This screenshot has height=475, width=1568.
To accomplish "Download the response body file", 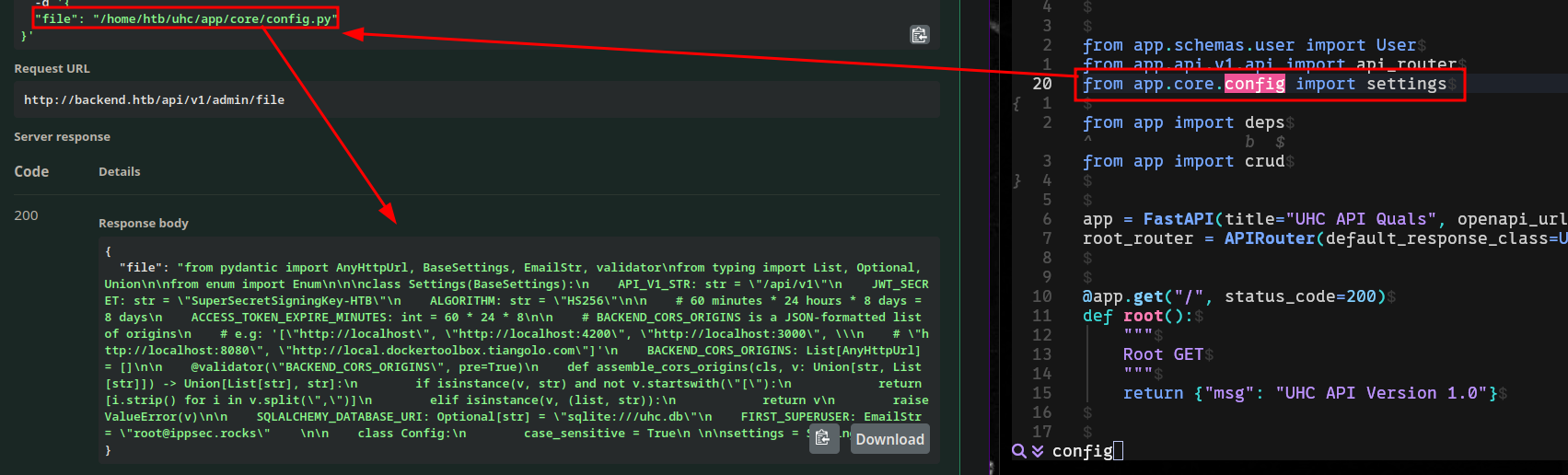I will tap(889, 439).
